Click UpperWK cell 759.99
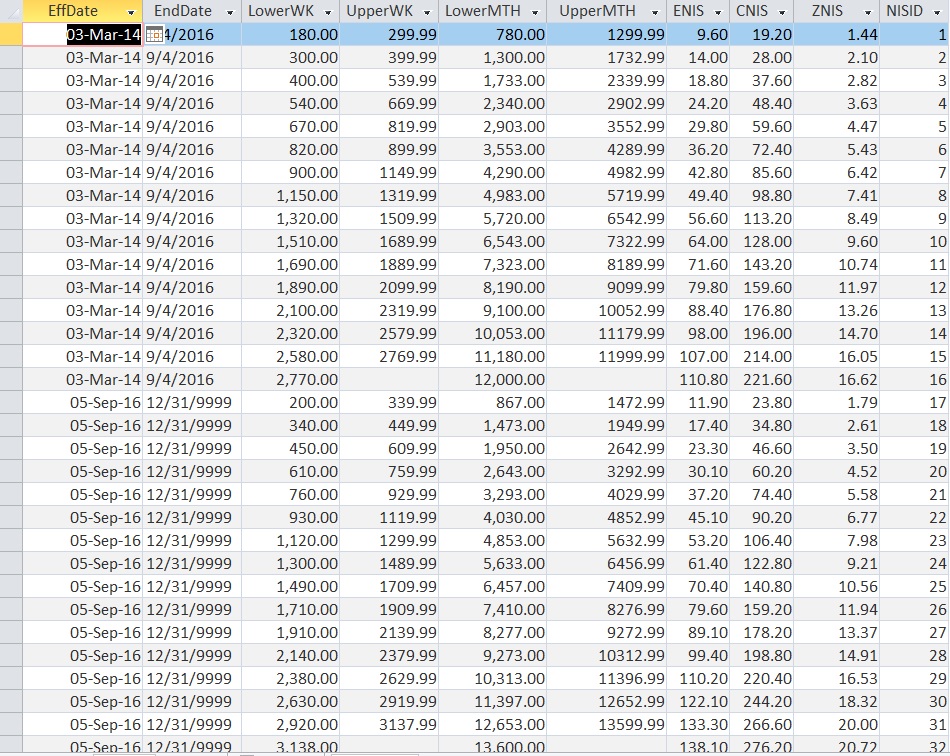This screenshot has width=950, height=756. click(x=389, y=472)
